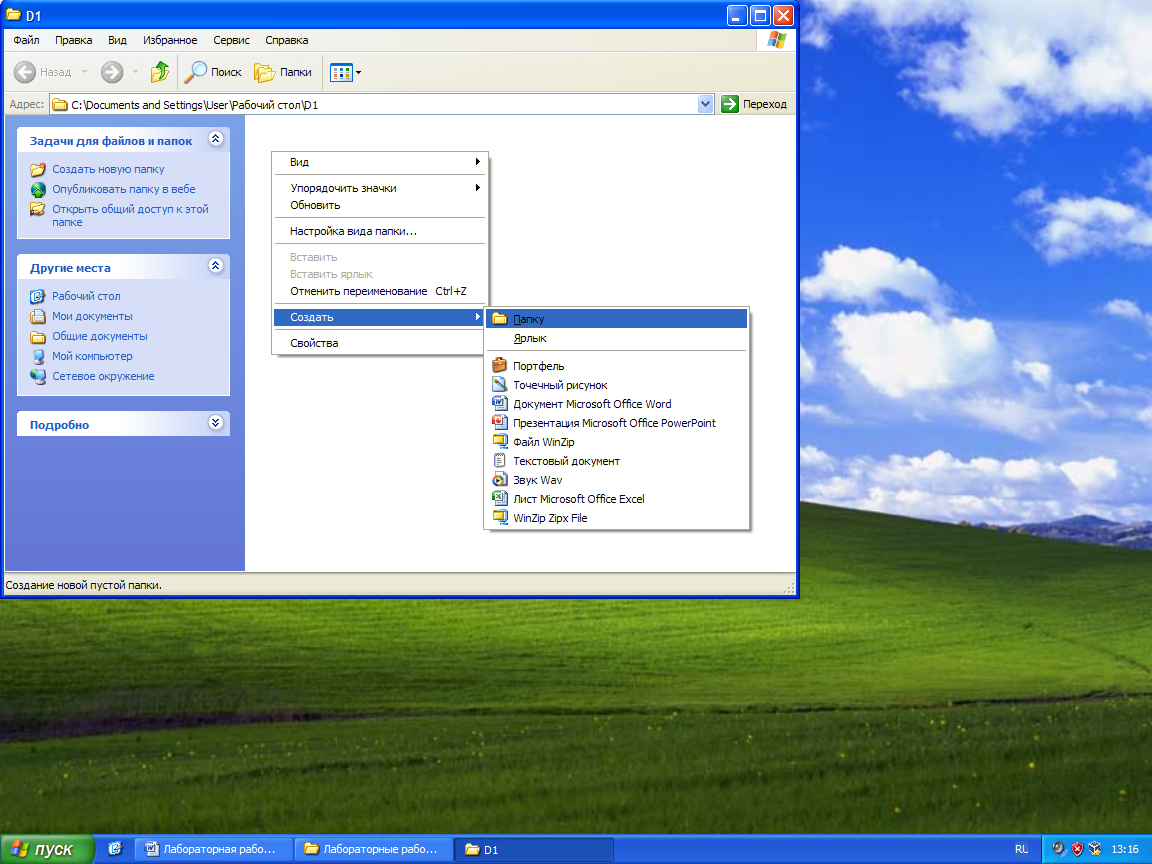Image resolution: width=1152 pixels, height=864 pixels.
Task: Open the Поиск search tool
Action: (x=213, y=72)
